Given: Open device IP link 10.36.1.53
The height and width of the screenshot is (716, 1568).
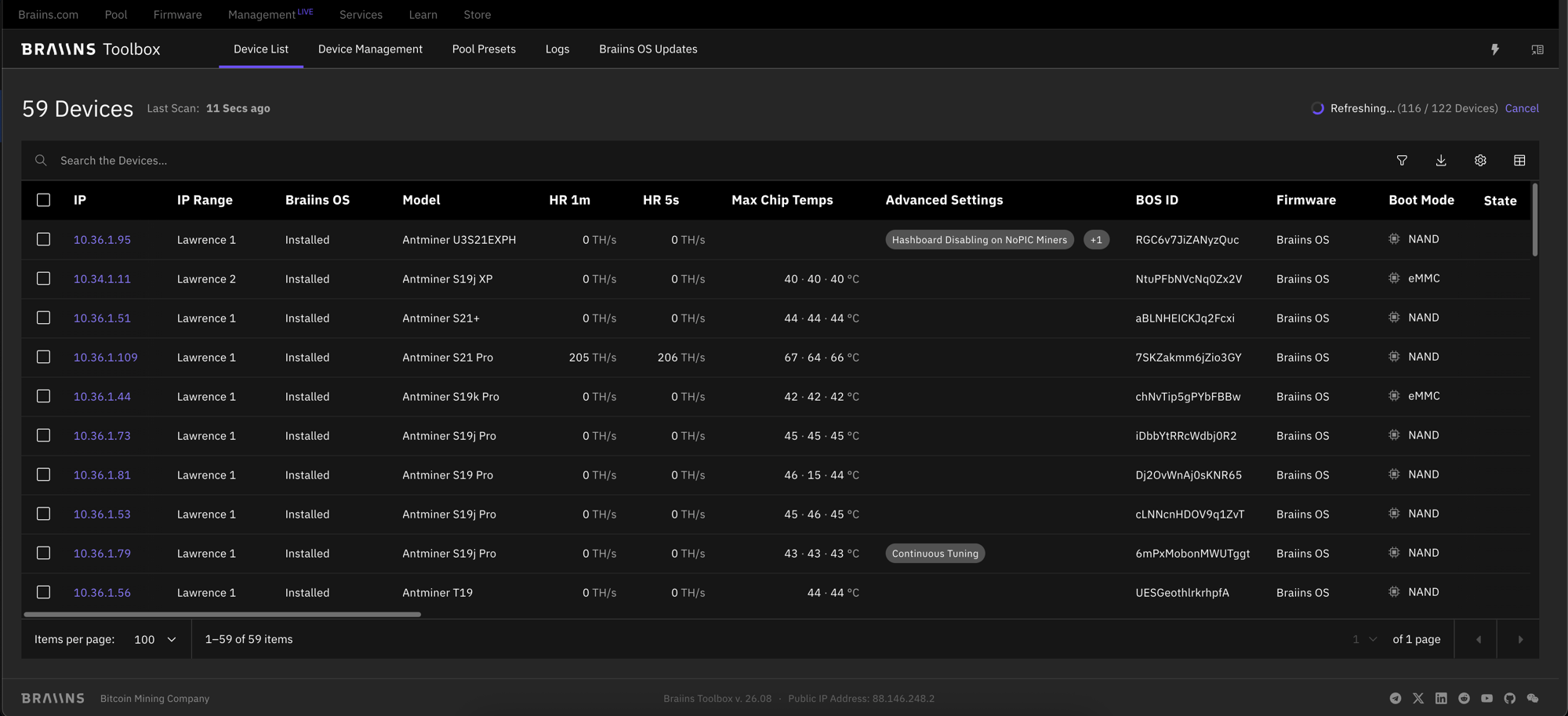Looking at the screenshot, I should [x=102, y=514].
